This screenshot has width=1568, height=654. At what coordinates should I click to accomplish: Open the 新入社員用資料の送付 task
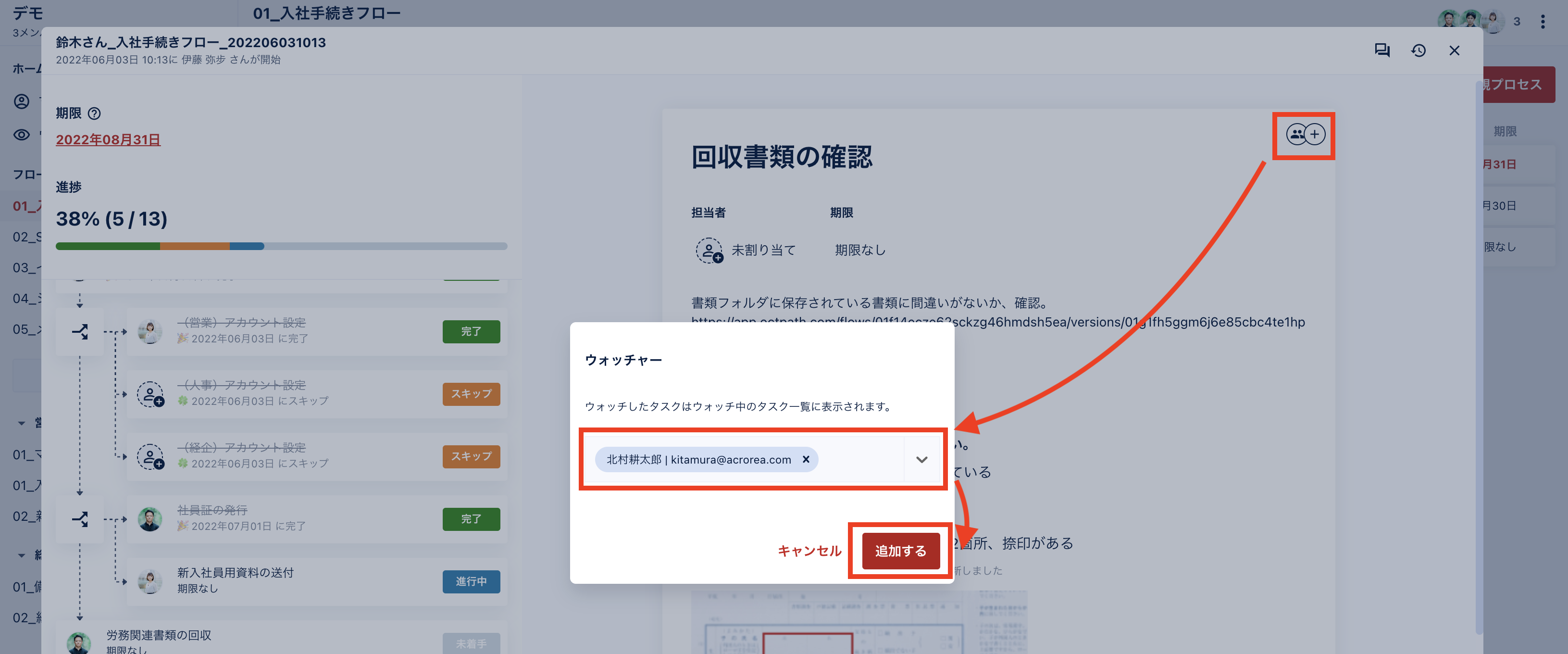click(316, 581)
